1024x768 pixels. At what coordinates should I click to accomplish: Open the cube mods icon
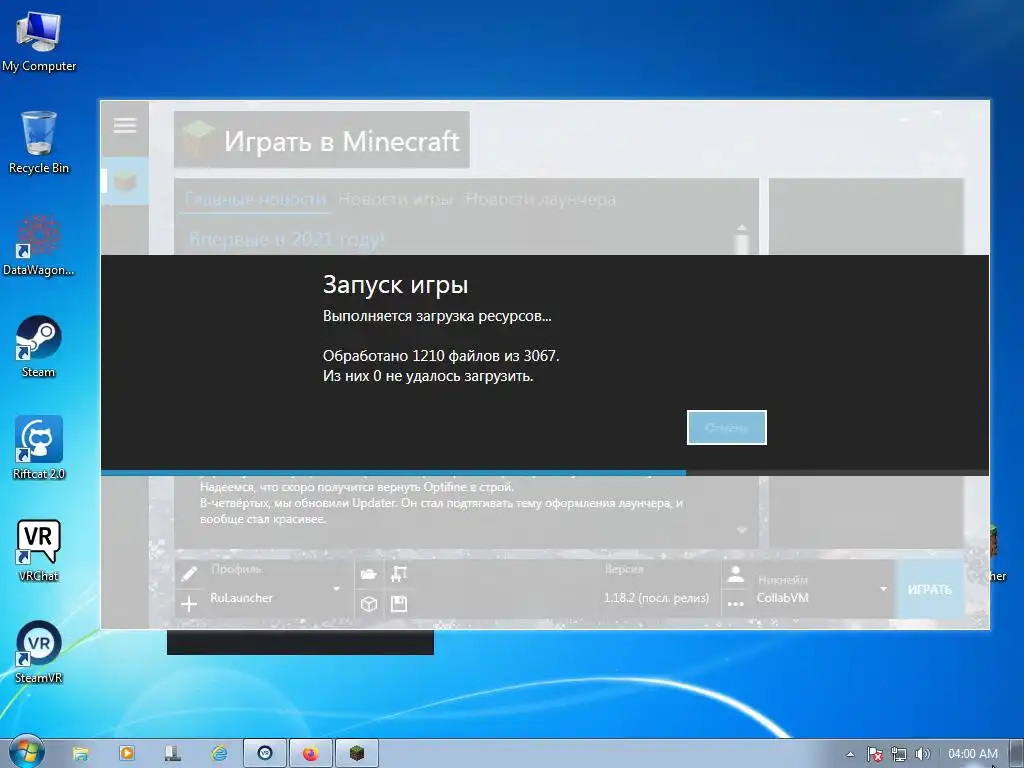pos(369,603)
